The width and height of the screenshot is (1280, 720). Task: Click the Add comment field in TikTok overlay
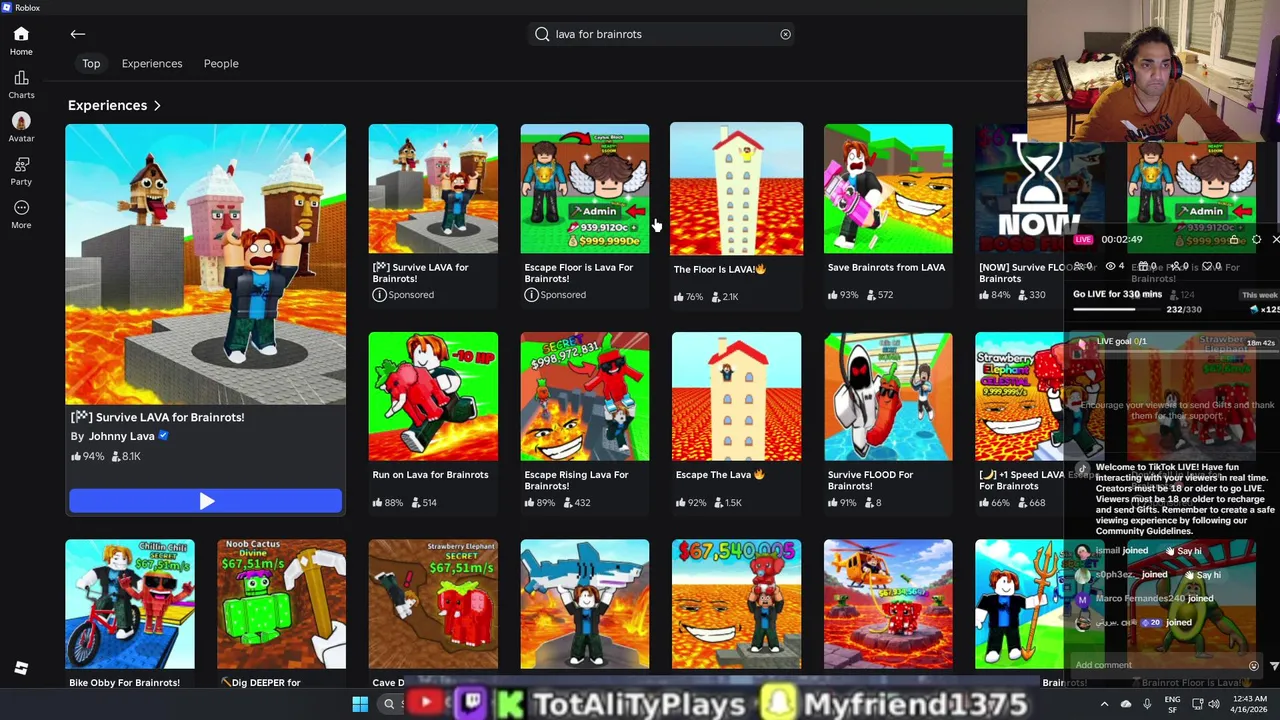[1160, 665]
